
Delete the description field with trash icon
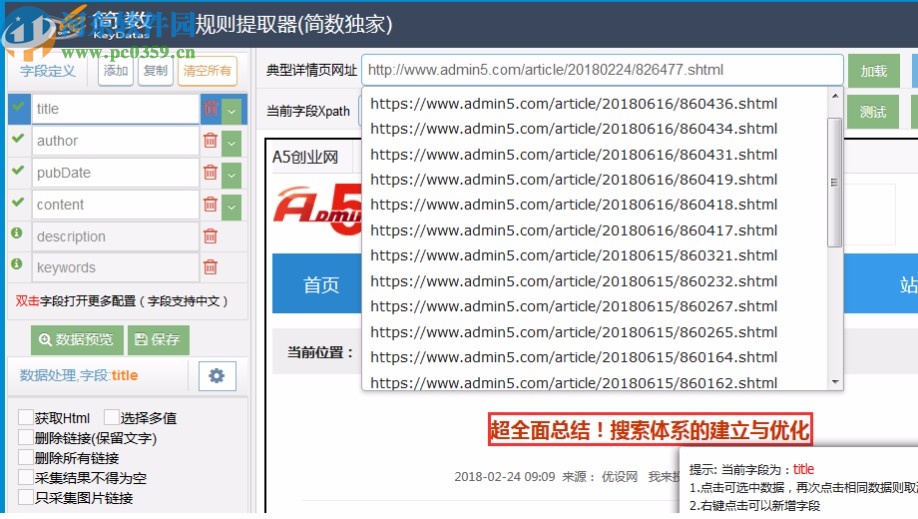coord(211,236)
